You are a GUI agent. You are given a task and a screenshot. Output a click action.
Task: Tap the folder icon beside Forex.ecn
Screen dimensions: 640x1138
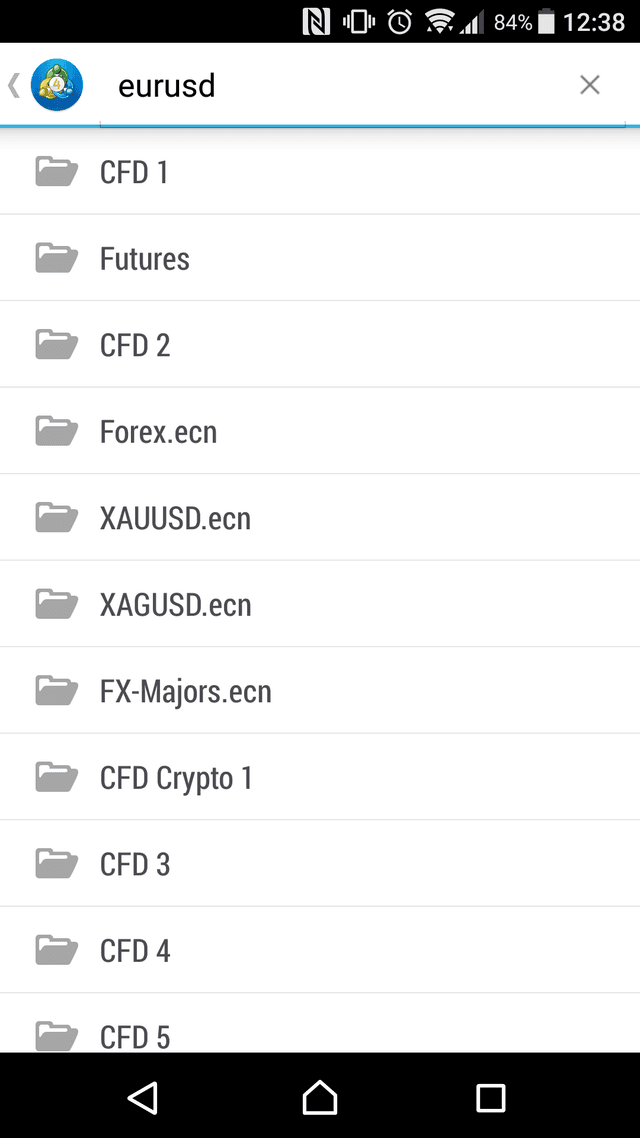57,430
